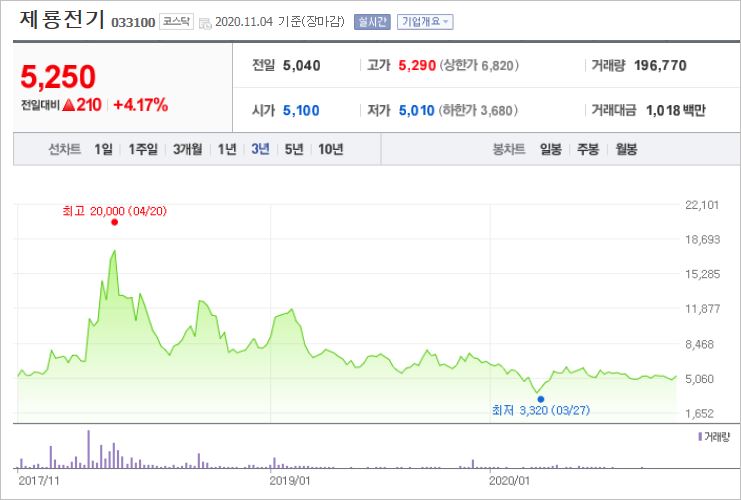The width and height of the screenshot is (741, 500).
Task: Click the 22,101 price axis label
Action: (x=702, y=205)
